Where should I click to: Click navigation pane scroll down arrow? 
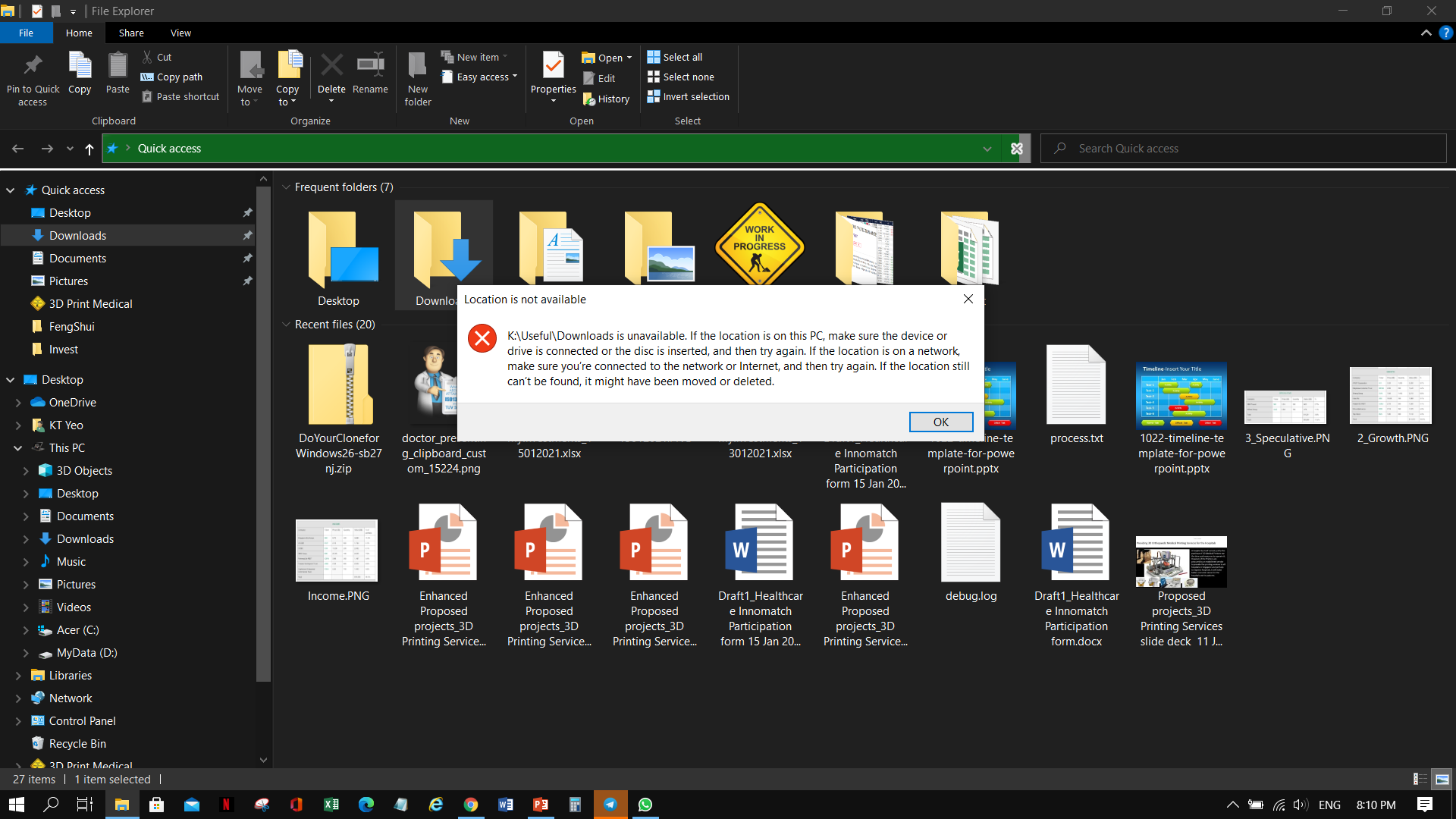[263, 759]
